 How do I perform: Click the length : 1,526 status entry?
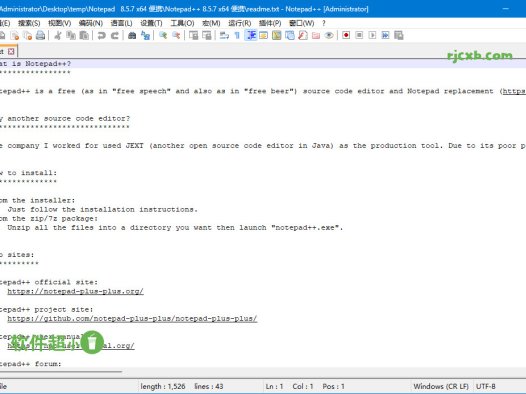coord(163,386)
